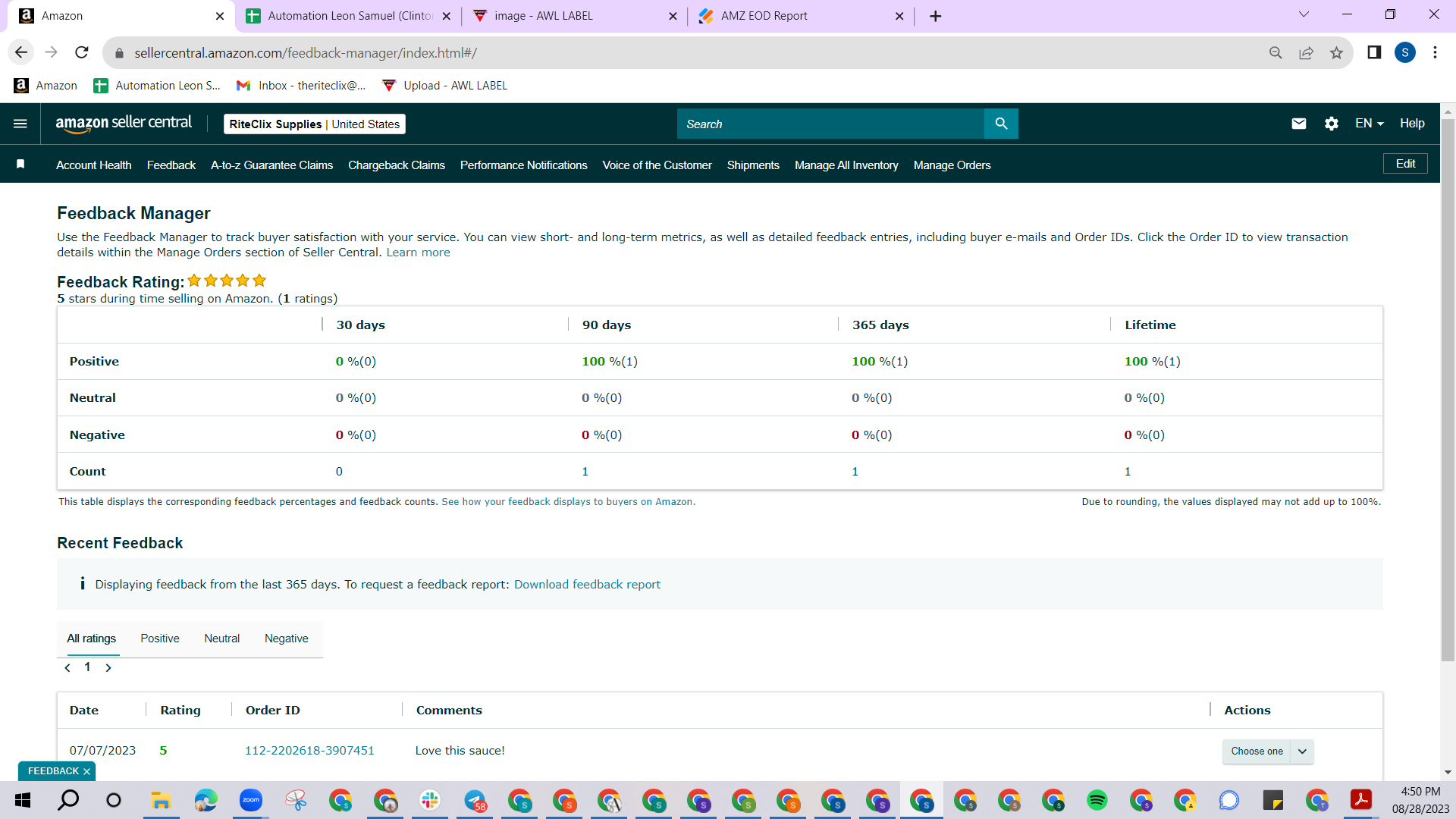Switch to Negative feedback tab
1456x819 pixels.
coord(287,639)
